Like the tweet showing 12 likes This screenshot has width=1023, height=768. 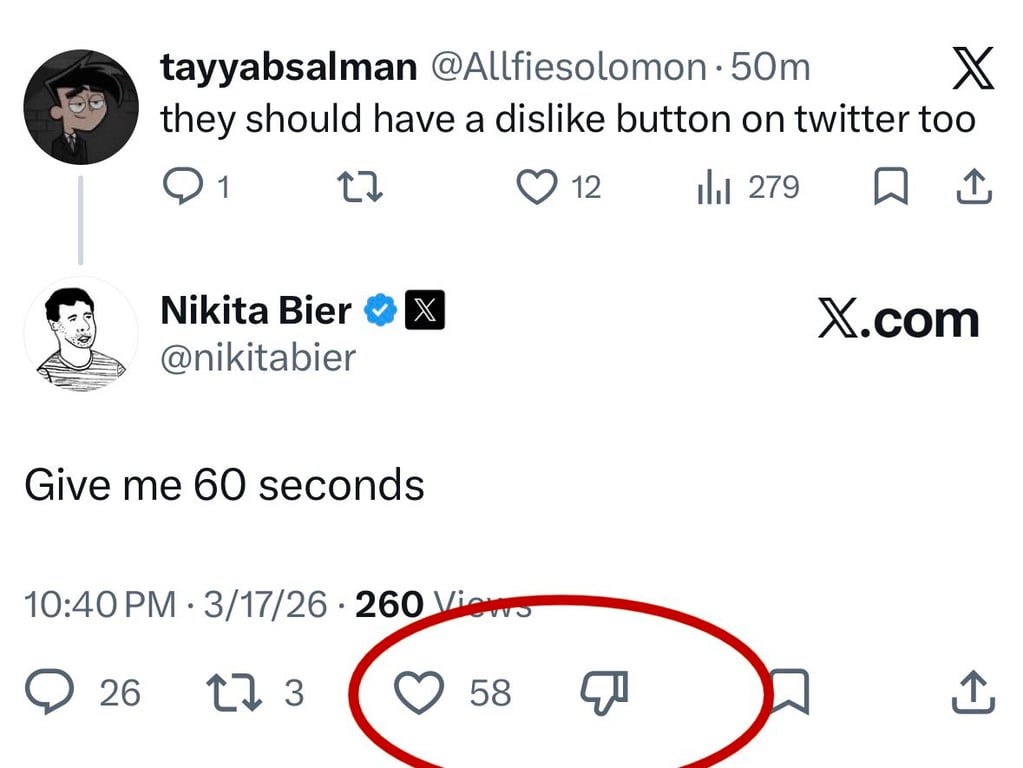[537, 187]
